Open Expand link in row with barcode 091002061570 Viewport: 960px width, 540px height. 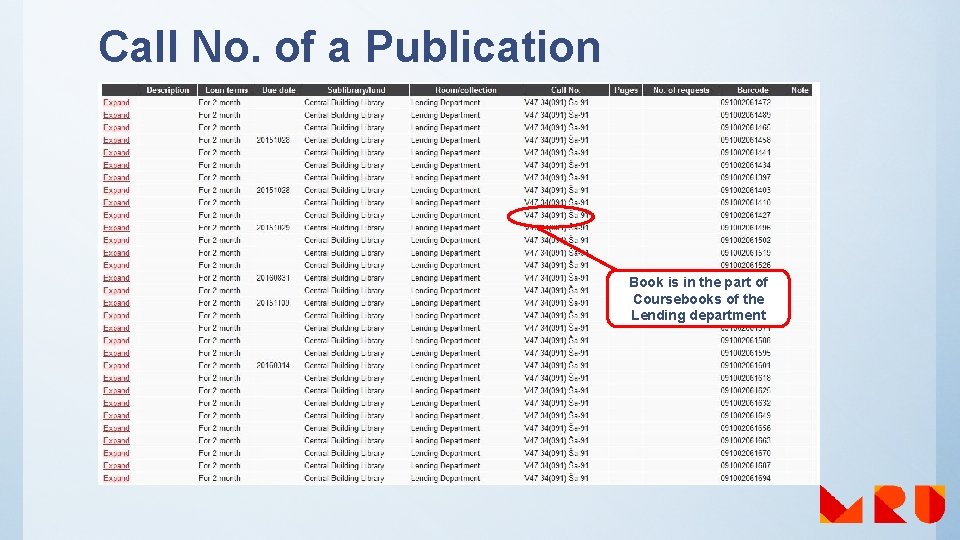tap(116, 454)
